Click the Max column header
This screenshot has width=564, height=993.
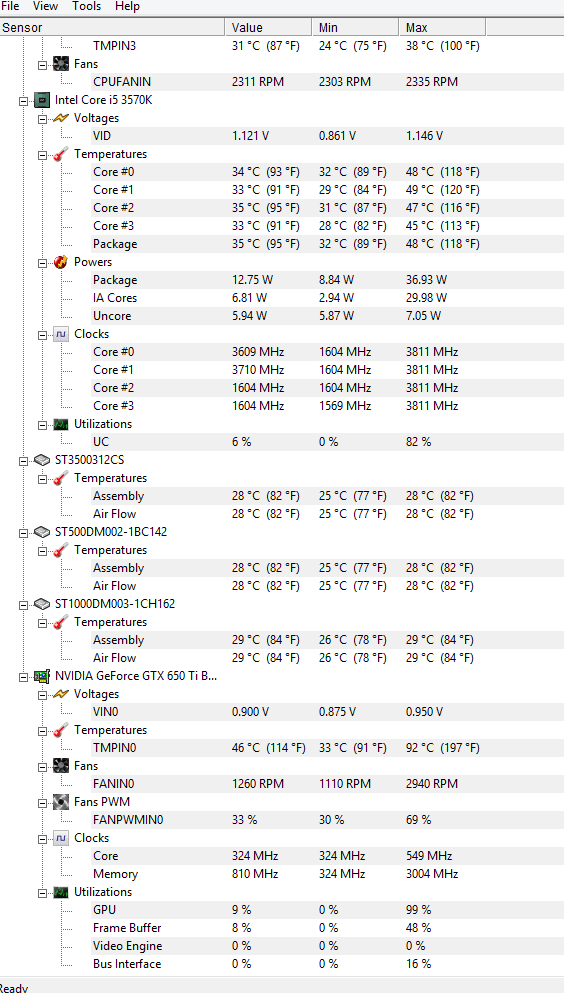click(442, 27)
